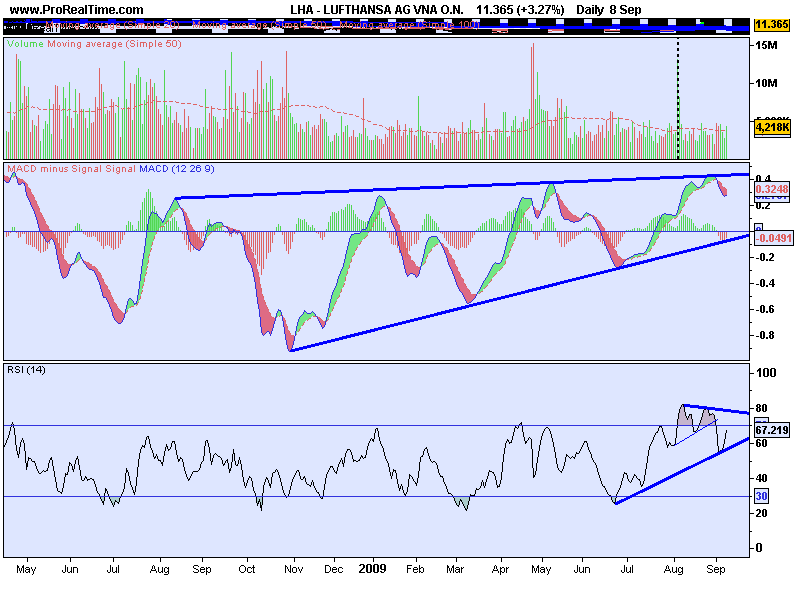Click the 10M volume axis value
Image resolution: width=800 pixels, height=600 pixels.
coord(767,83)
